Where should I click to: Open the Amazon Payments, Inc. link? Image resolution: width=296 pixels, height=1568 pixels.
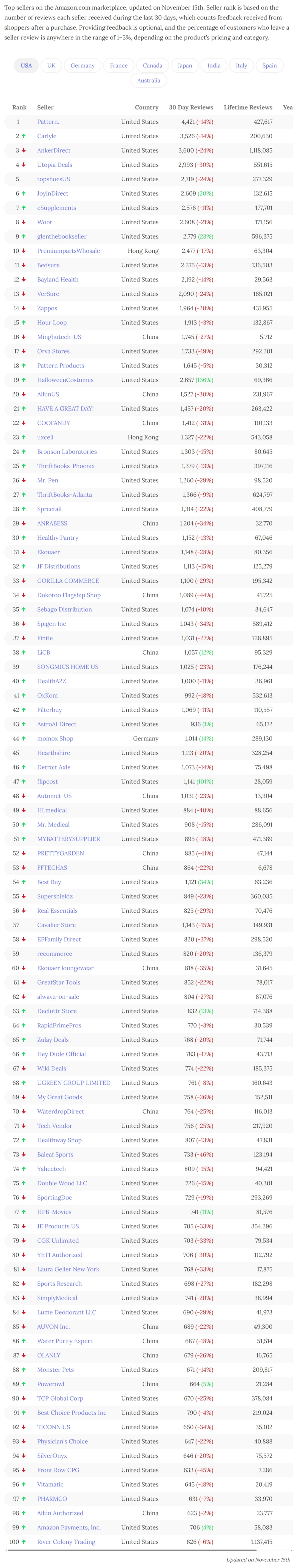click(69, 1528)
